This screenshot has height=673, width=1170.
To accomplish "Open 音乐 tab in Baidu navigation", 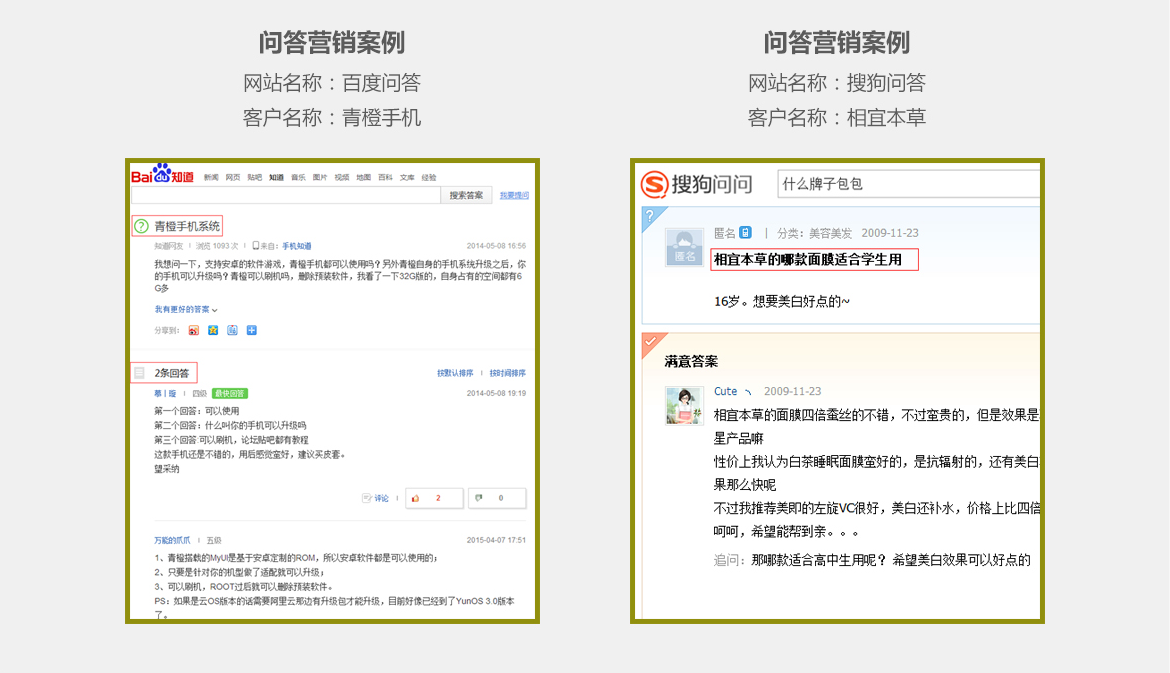I will tap(298, 178).
